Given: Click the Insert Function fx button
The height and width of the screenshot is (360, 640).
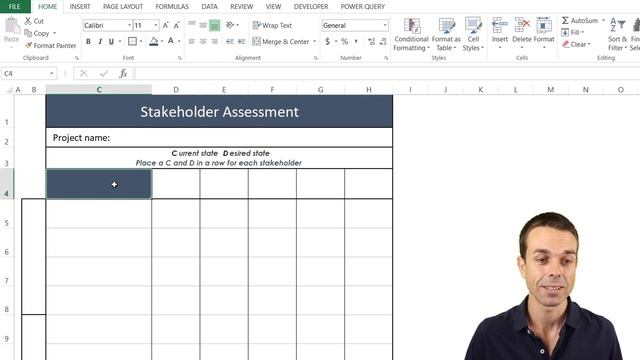Looking at the screenshot, I should pyautogui.click(x=123, y=73).
